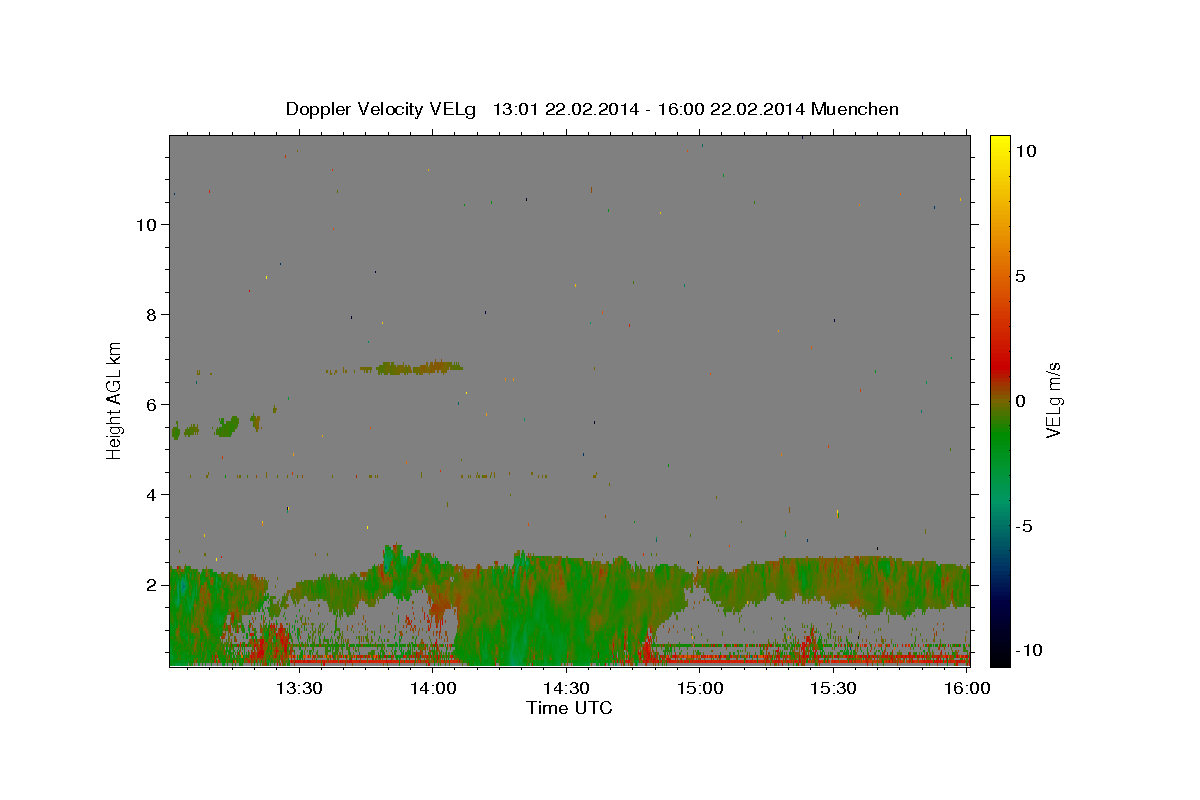Click the 16:00 time tick label

tap(967, 688)
